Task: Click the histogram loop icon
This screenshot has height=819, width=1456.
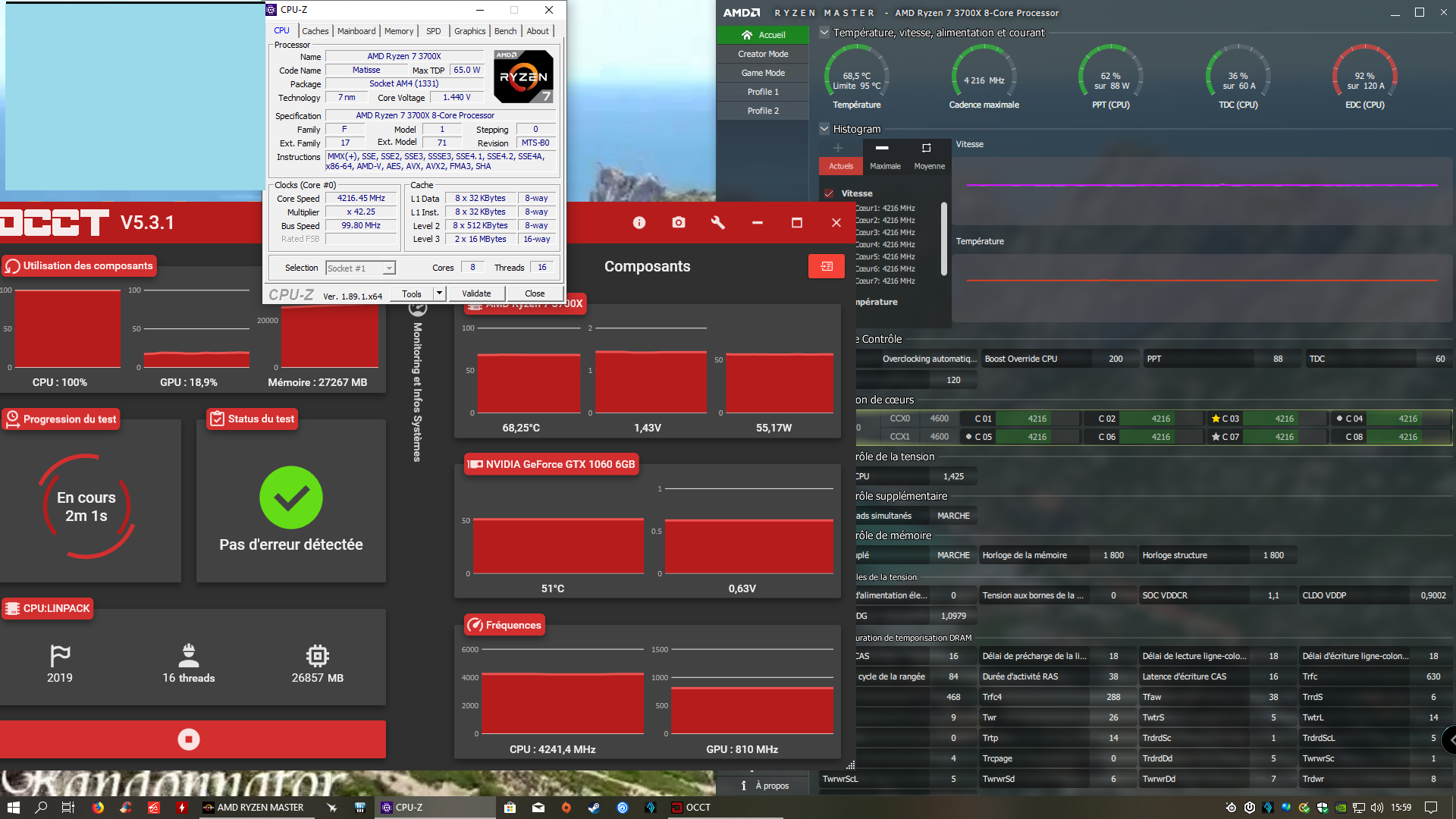Action: click(926, 148)
